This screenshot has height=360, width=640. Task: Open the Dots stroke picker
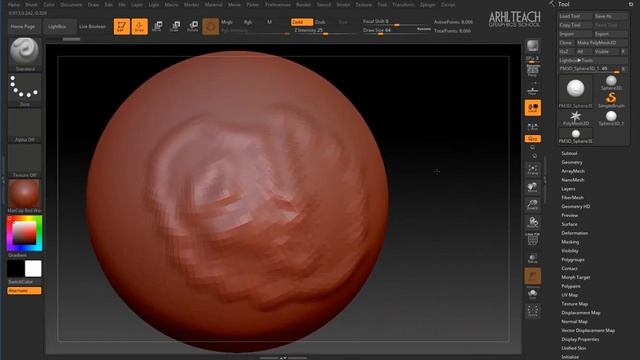[24, 90]
